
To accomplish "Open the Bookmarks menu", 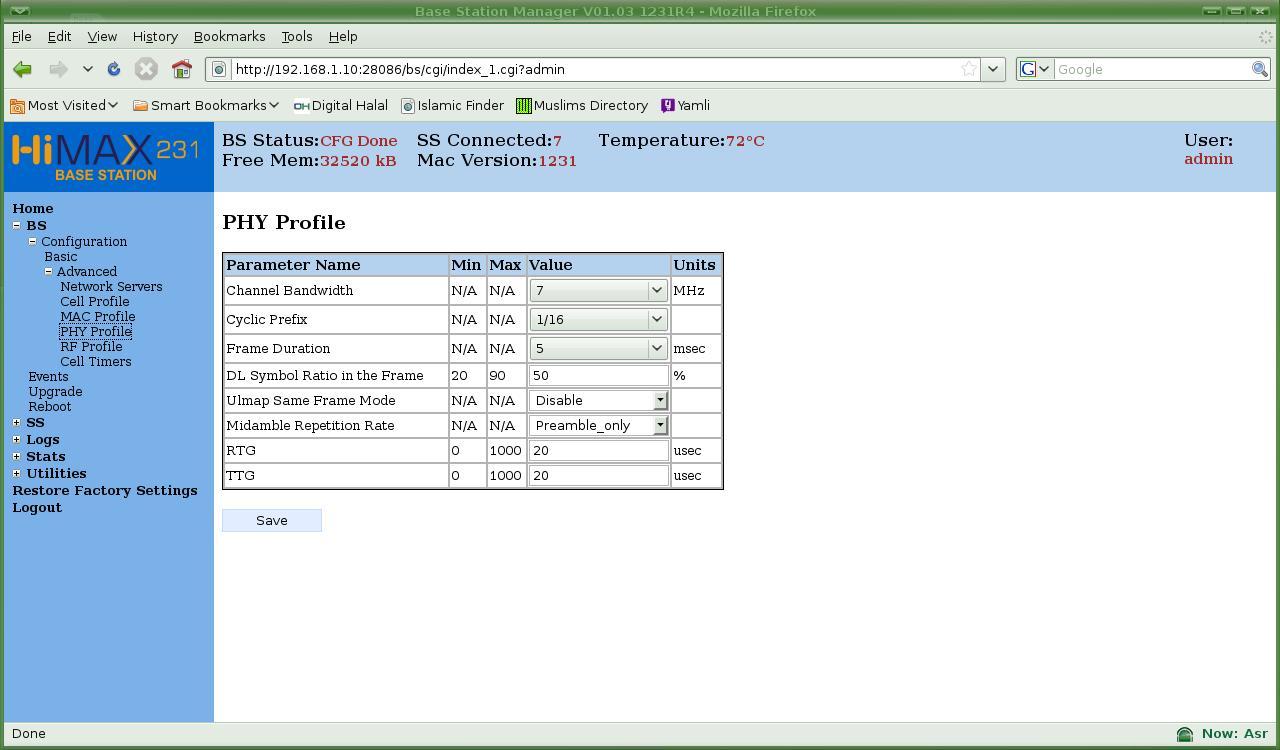I will [x=229, y=36].
